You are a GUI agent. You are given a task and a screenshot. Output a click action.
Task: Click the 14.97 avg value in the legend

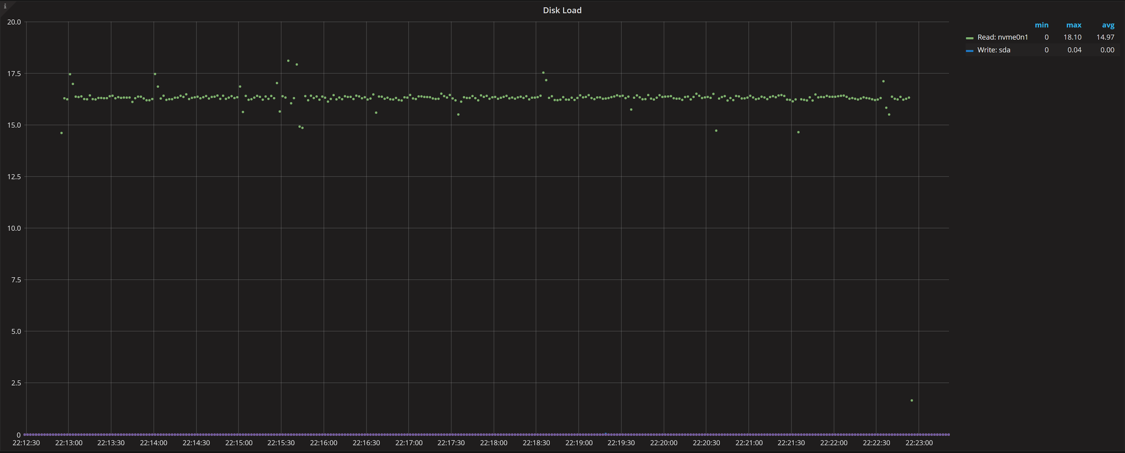[x=1105, y=37]
